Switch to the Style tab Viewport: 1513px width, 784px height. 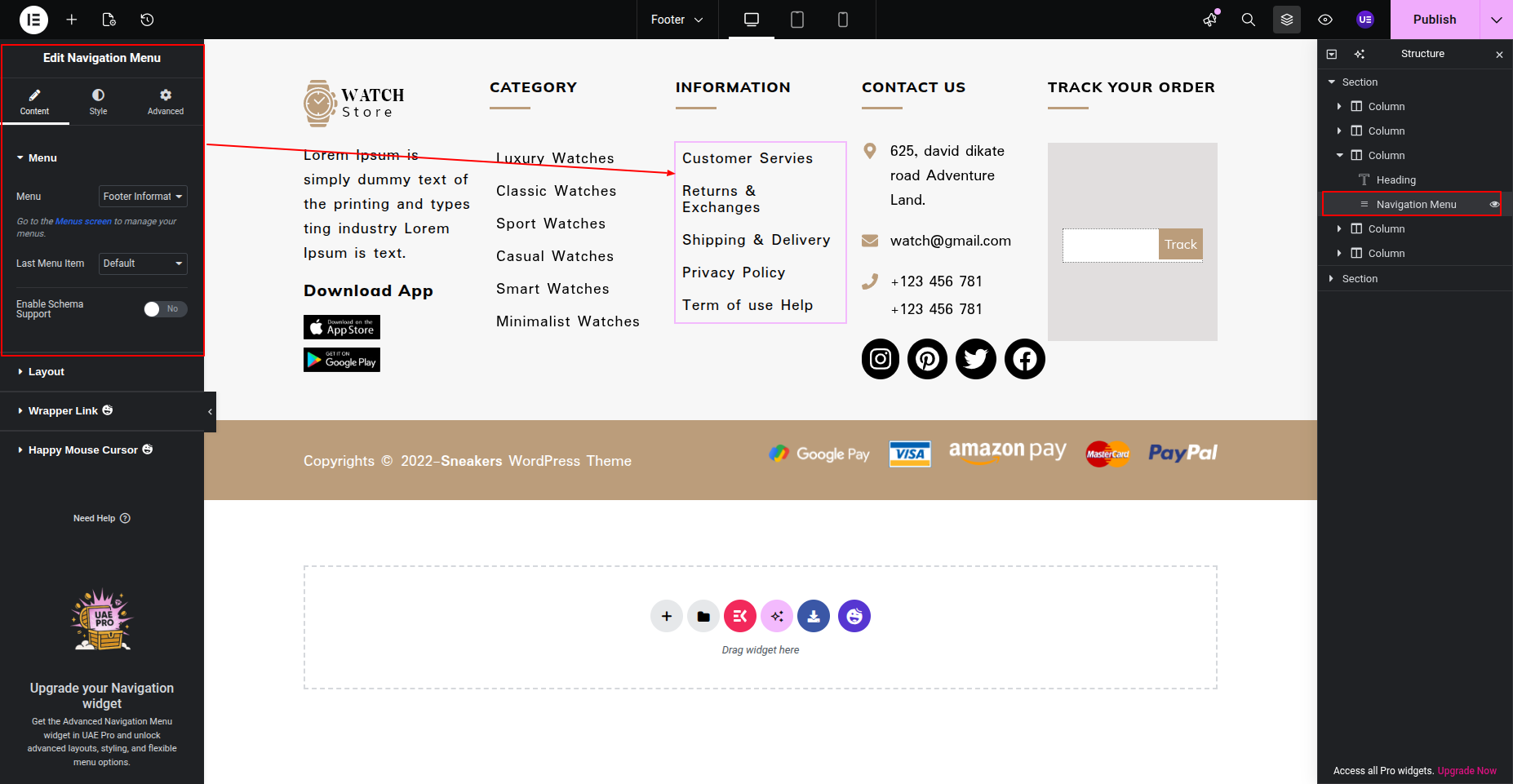[x=98, y=102]
